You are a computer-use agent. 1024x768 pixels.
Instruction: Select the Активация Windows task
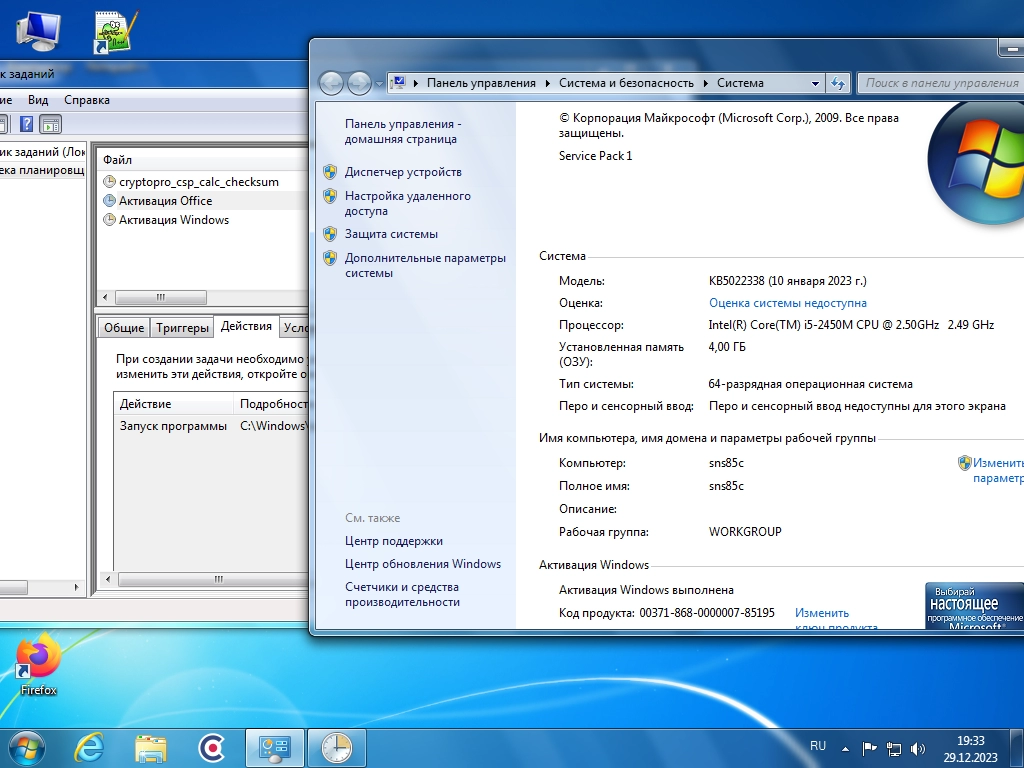click(174, 220)
